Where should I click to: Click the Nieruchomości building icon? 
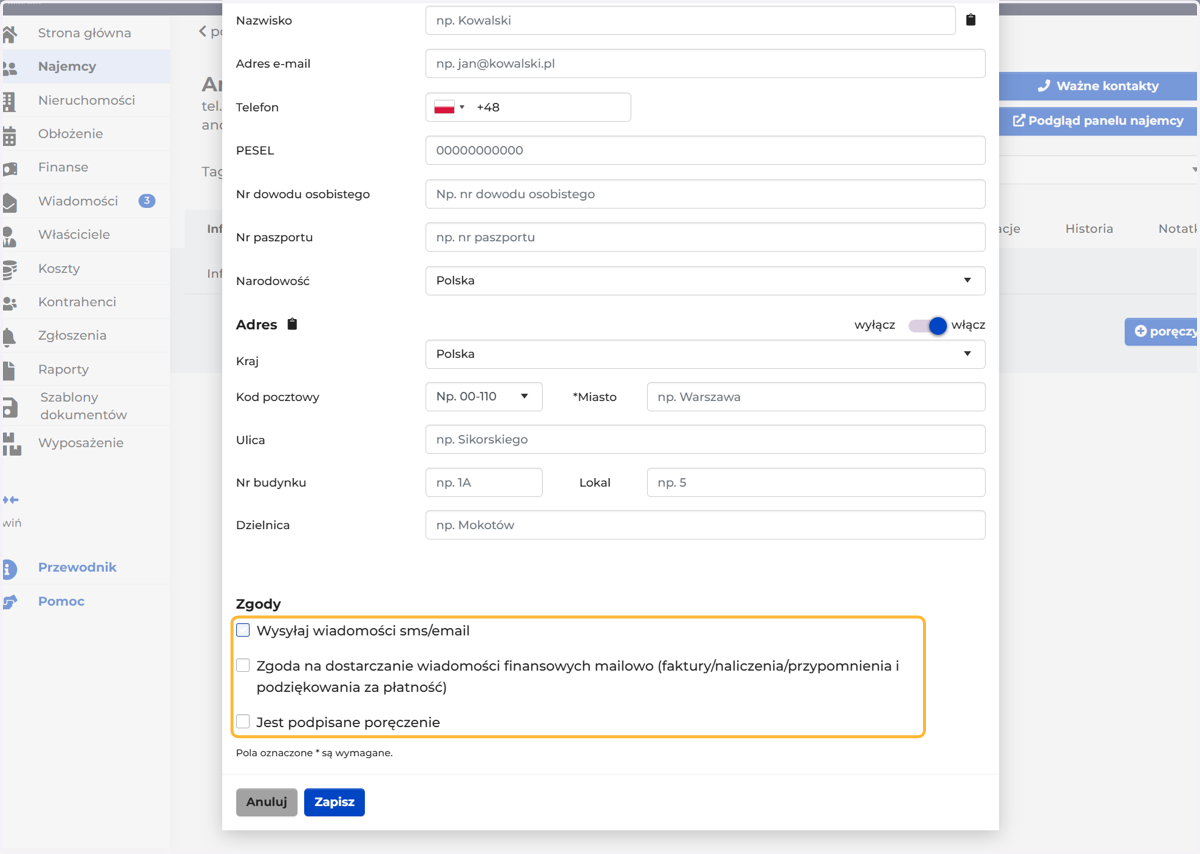(9, 101)
